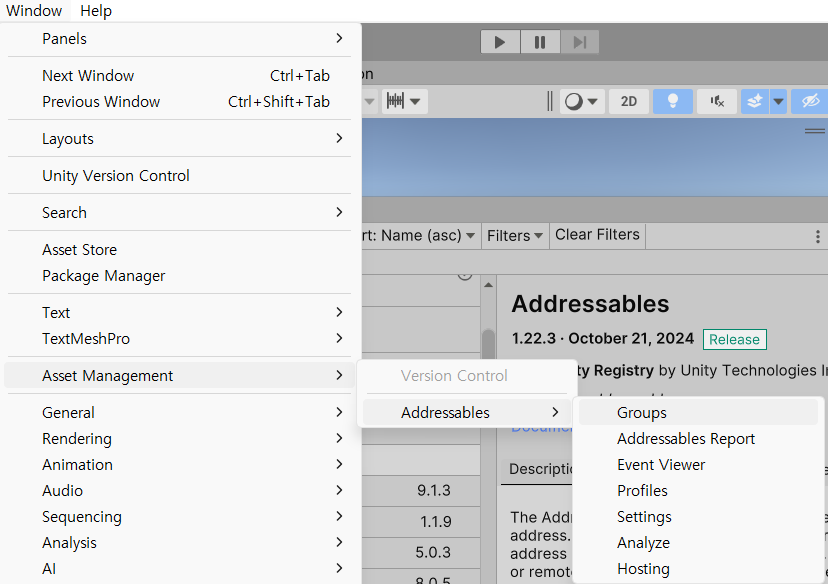Open Addressables Report
Screen dimensions: 828x584
(x=698, y=439)
